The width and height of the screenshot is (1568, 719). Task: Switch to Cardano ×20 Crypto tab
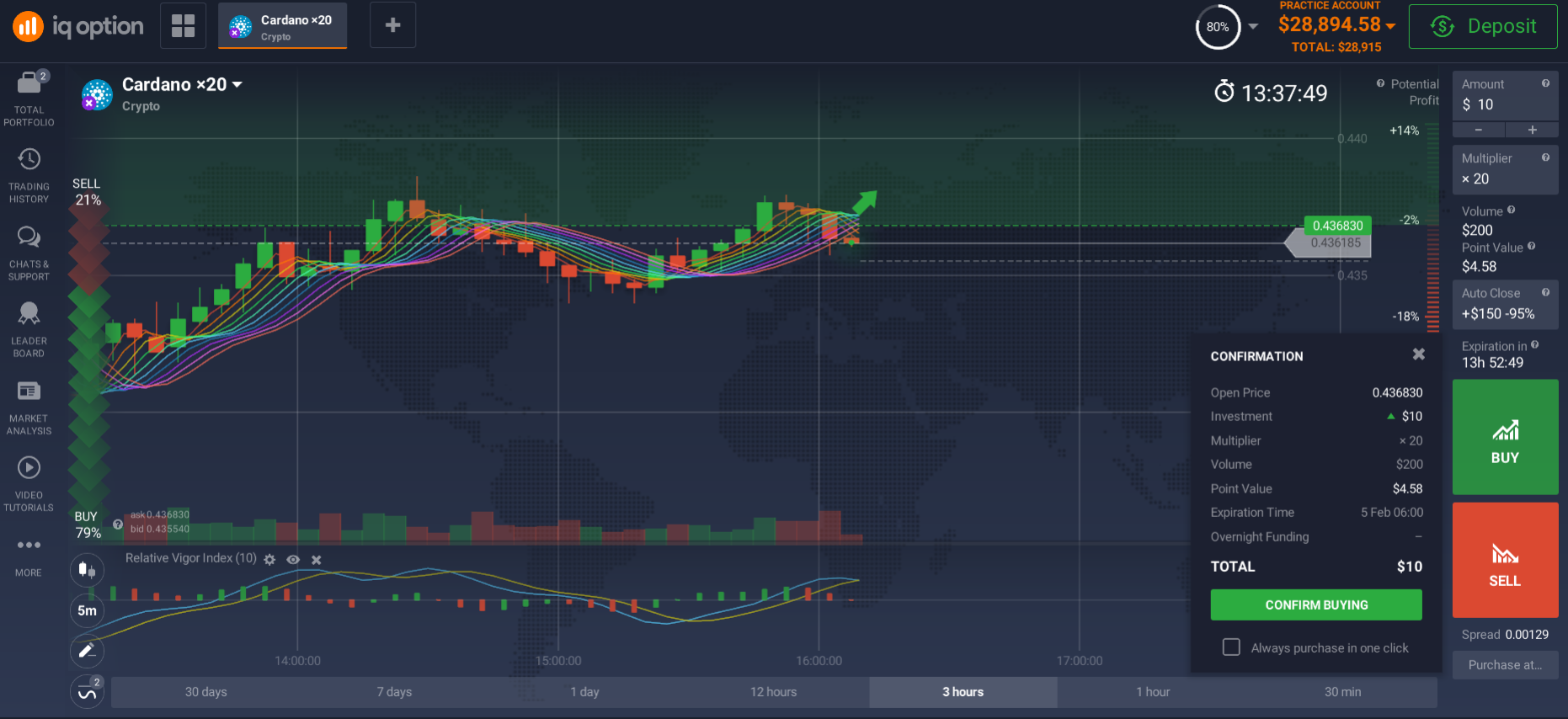(282, 26)
